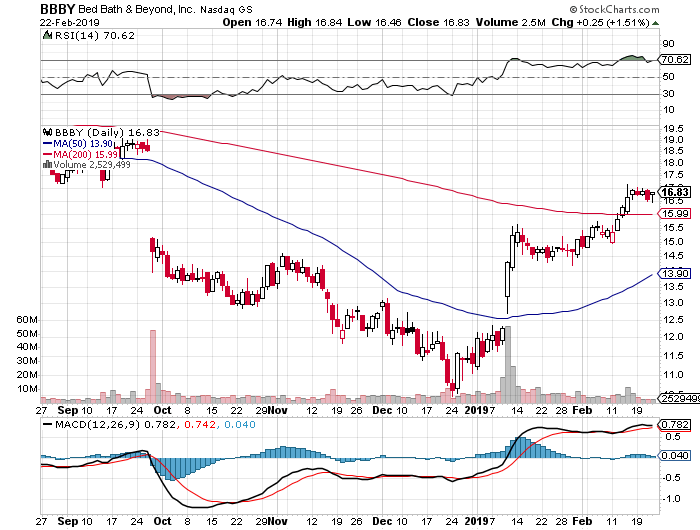This screenshot has height=530, width=700.
Task: Click the 0.040 histogram tag on MACD axis
Action: [675, 456]
